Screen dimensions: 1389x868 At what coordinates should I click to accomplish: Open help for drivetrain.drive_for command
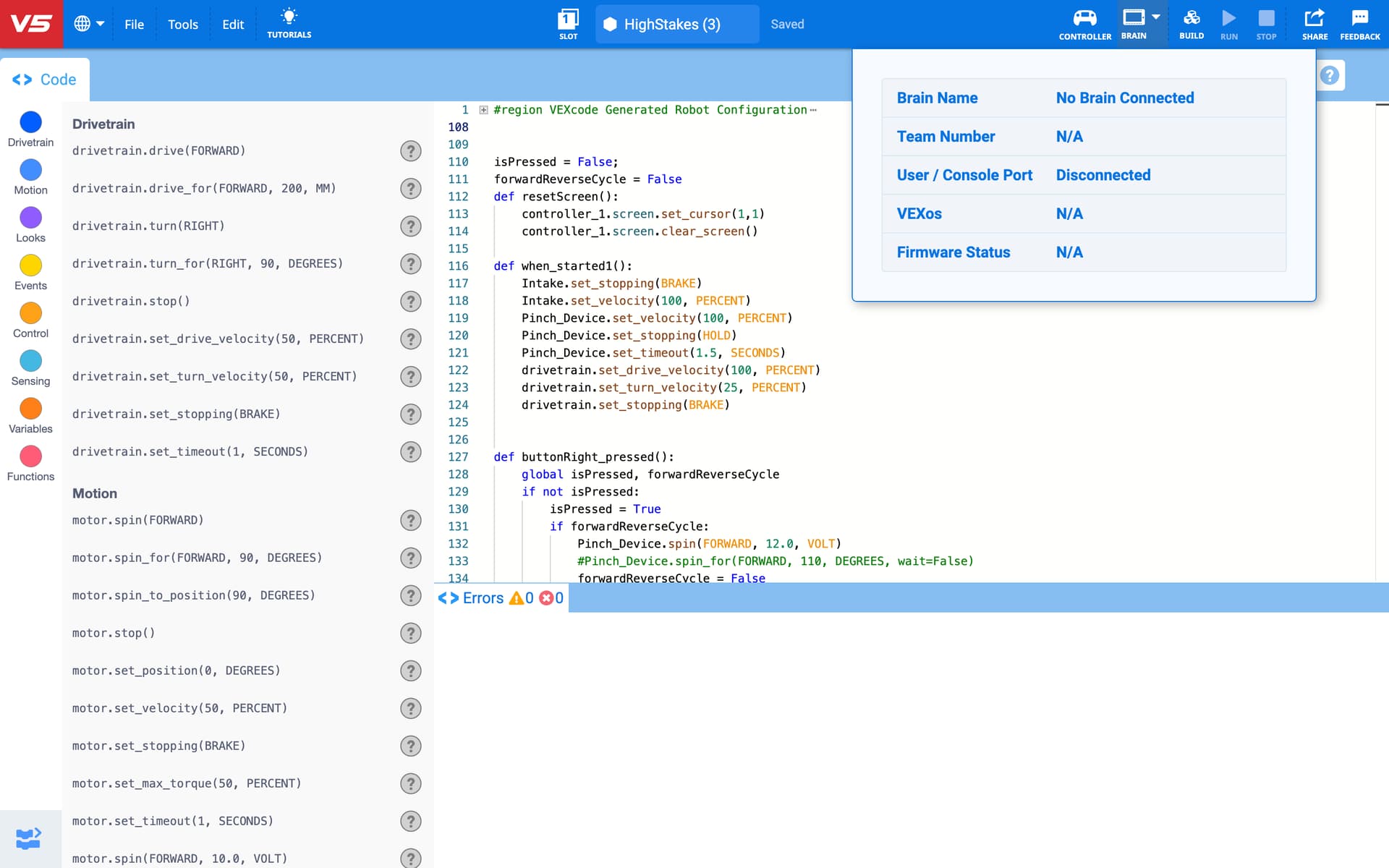coord(411,189)
